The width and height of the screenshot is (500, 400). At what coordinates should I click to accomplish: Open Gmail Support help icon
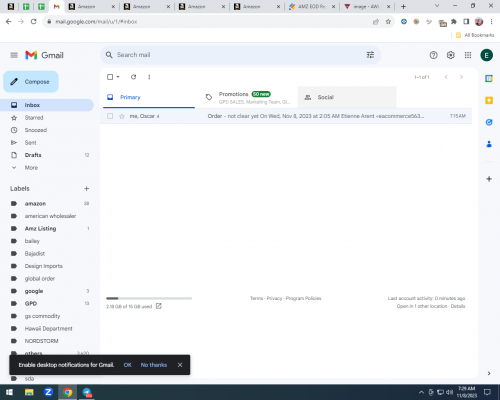433,55
